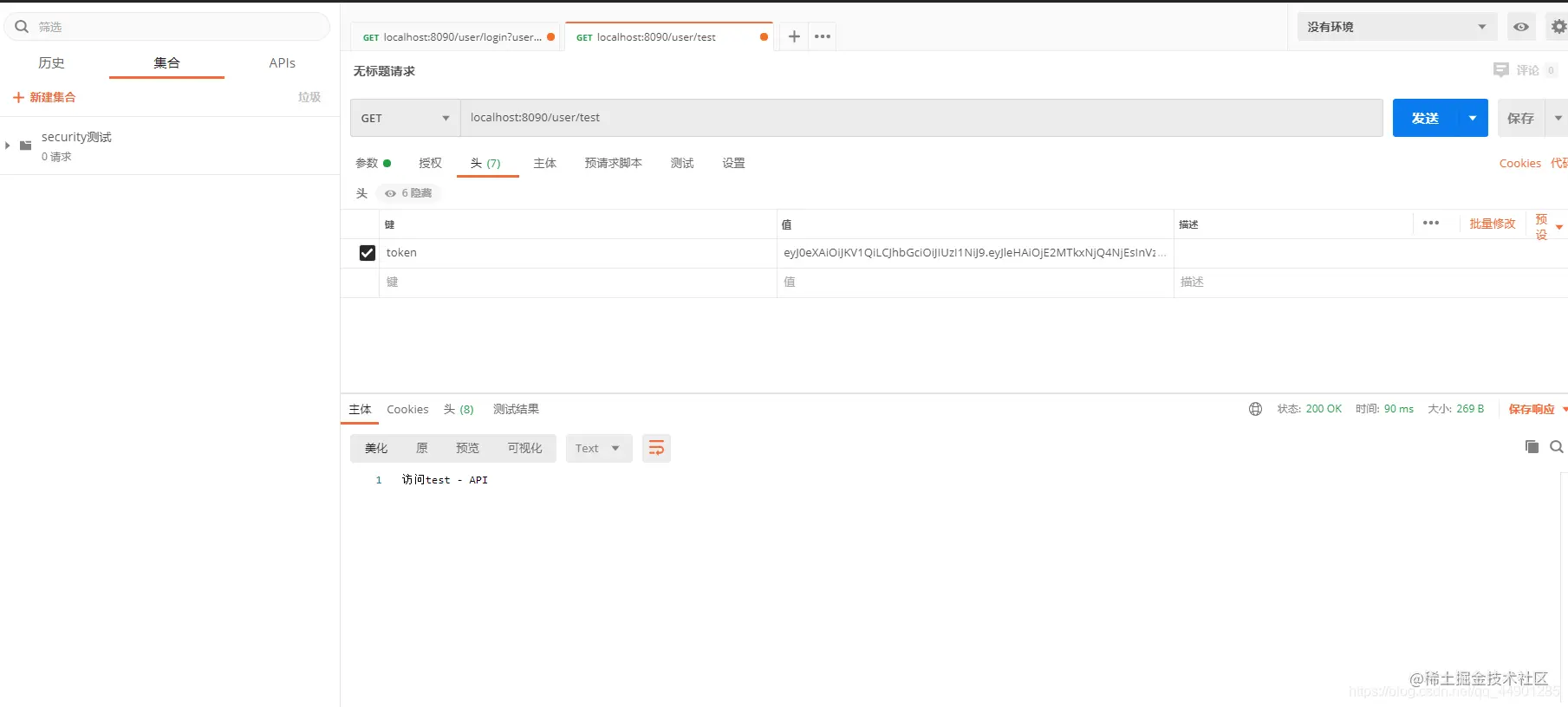The width and height of the screenshot is (1568, 707).
Task: Open the 发送 send options arrow
Action: (x=1473, y=118)
